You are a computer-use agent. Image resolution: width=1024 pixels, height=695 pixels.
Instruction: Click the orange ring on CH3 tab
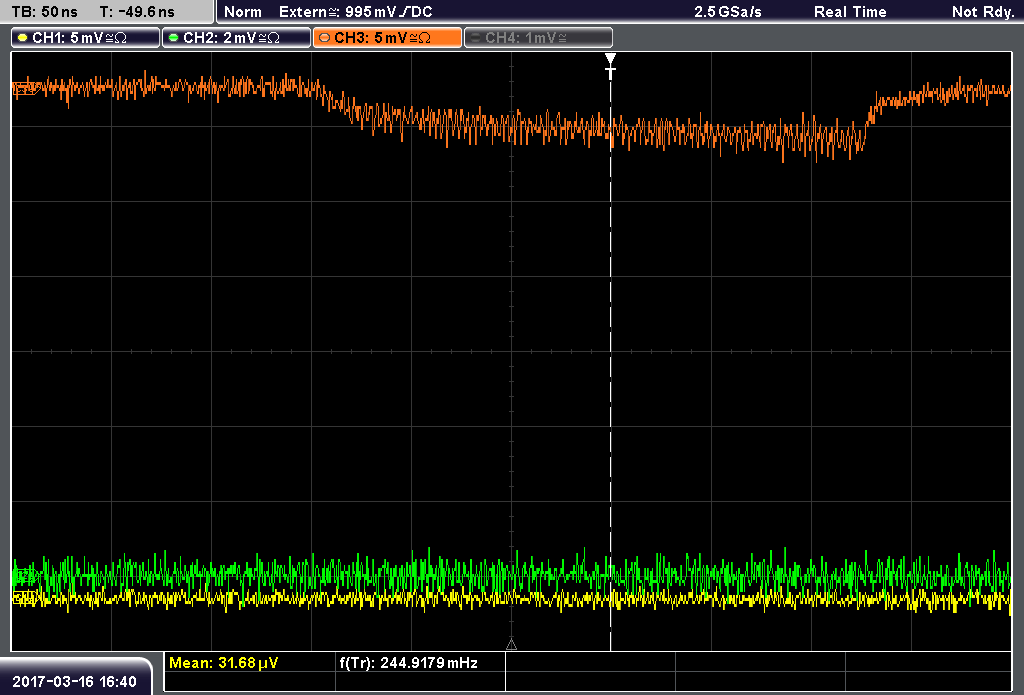(x=325, y=38)
